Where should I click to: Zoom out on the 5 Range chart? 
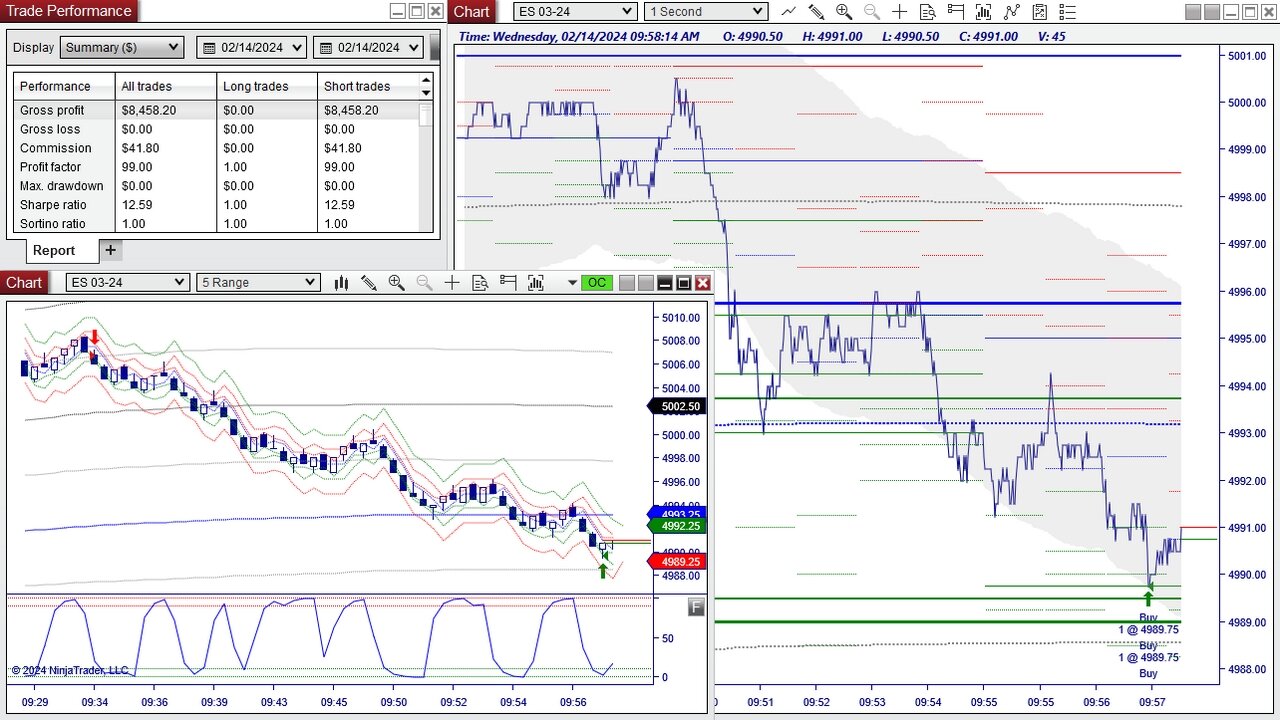pyautogui.click(x=425, y=283)
